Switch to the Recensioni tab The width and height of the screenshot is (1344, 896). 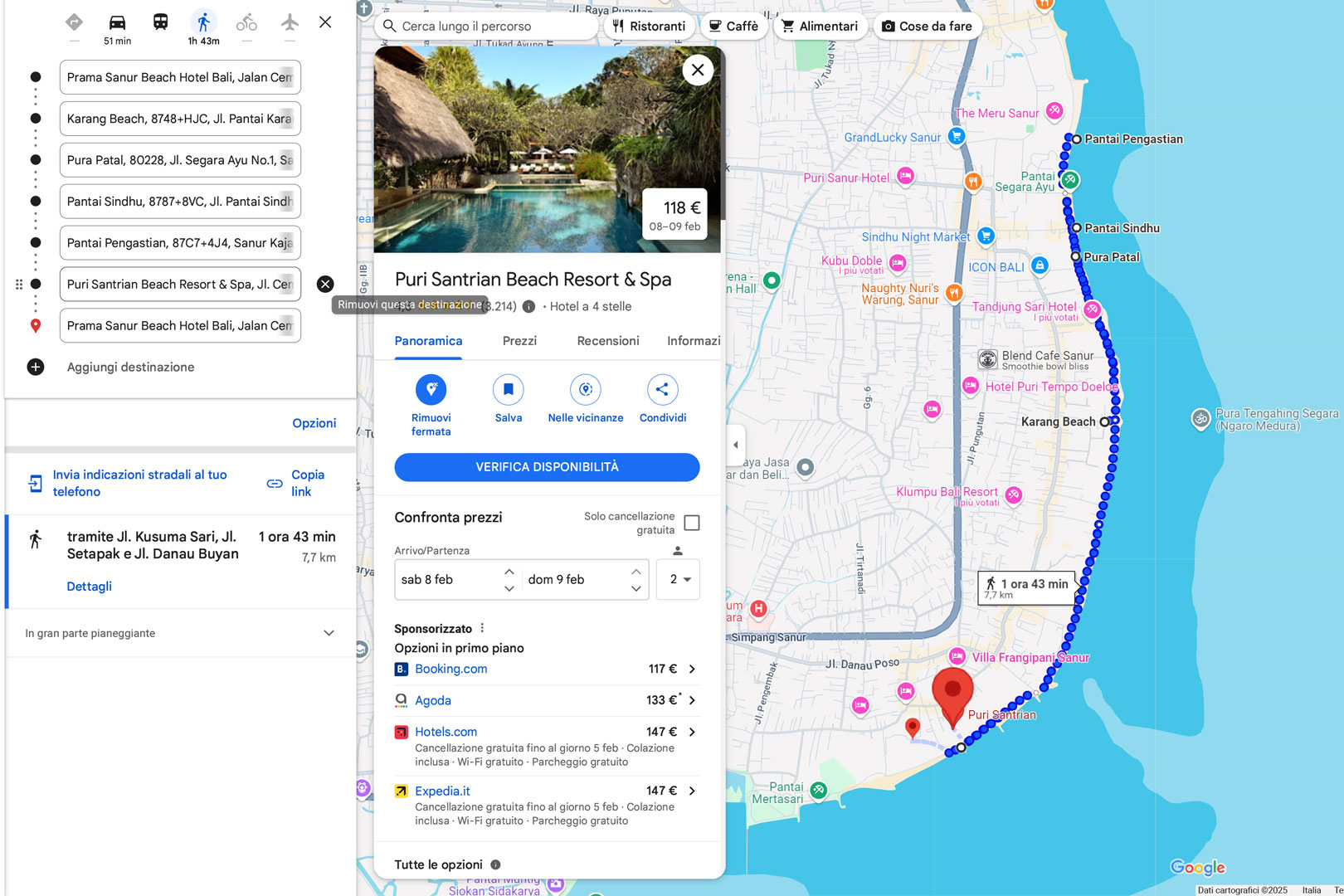click(x=607, y=341)
